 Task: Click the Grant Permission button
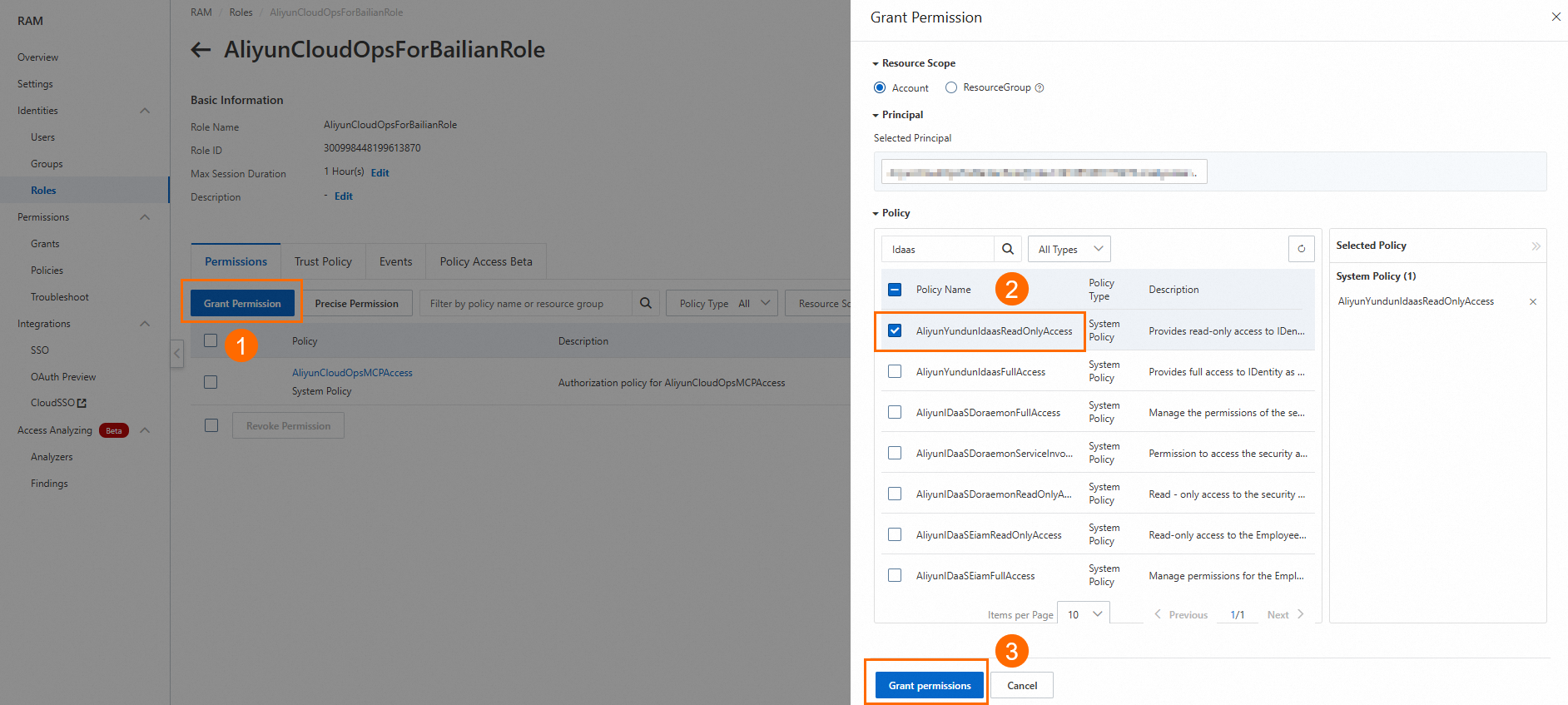click(242, 304)
